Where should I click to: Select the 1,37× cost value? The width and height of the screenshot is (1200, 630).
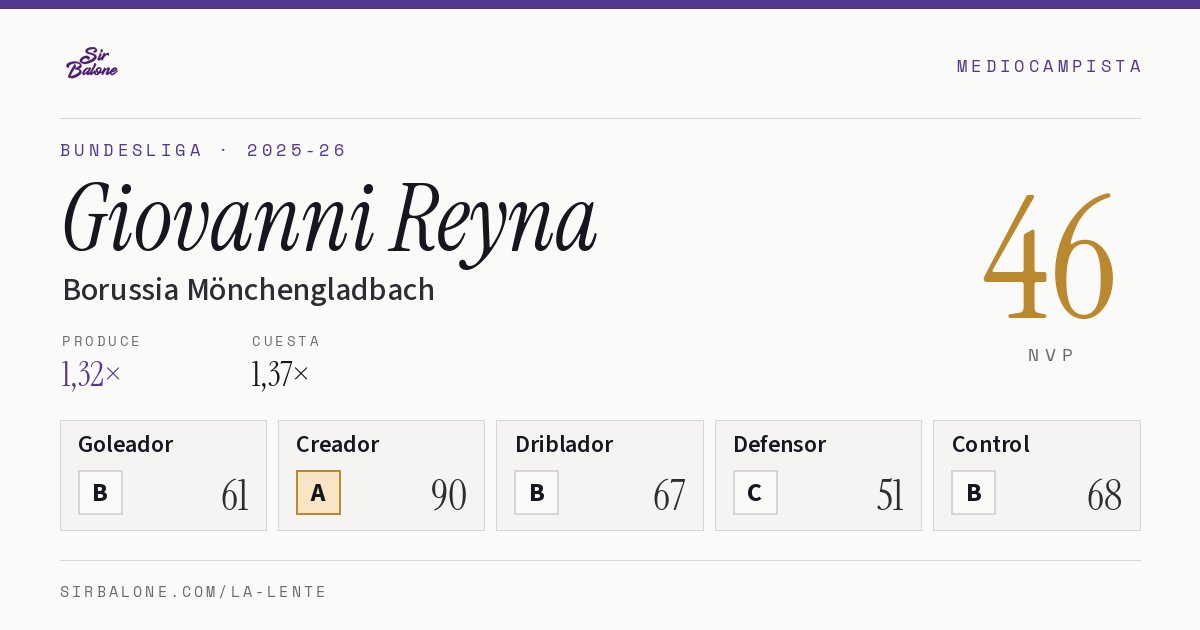pos(280,374)
